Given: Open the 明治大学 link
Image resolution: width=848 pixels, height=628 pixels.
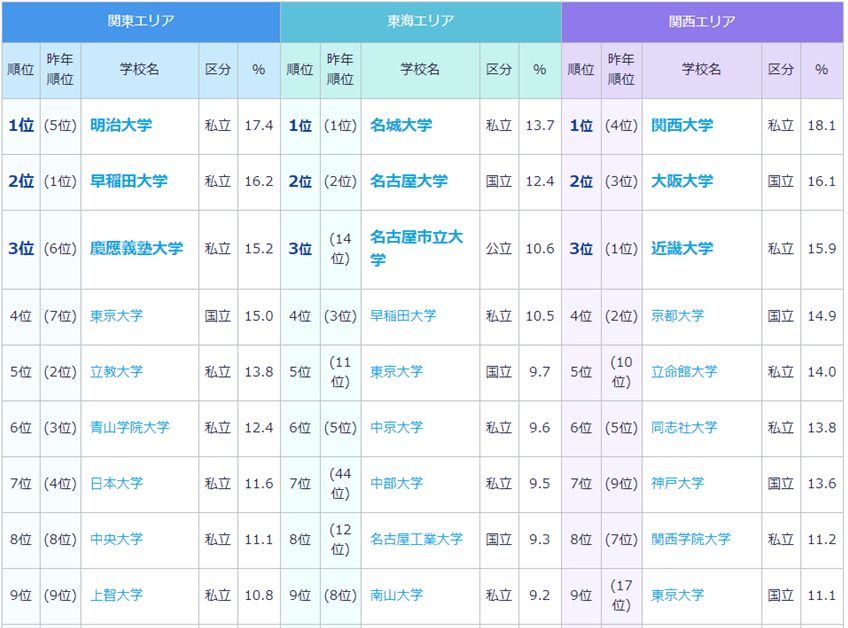Looking at the screenshot, I should point(121,125).
